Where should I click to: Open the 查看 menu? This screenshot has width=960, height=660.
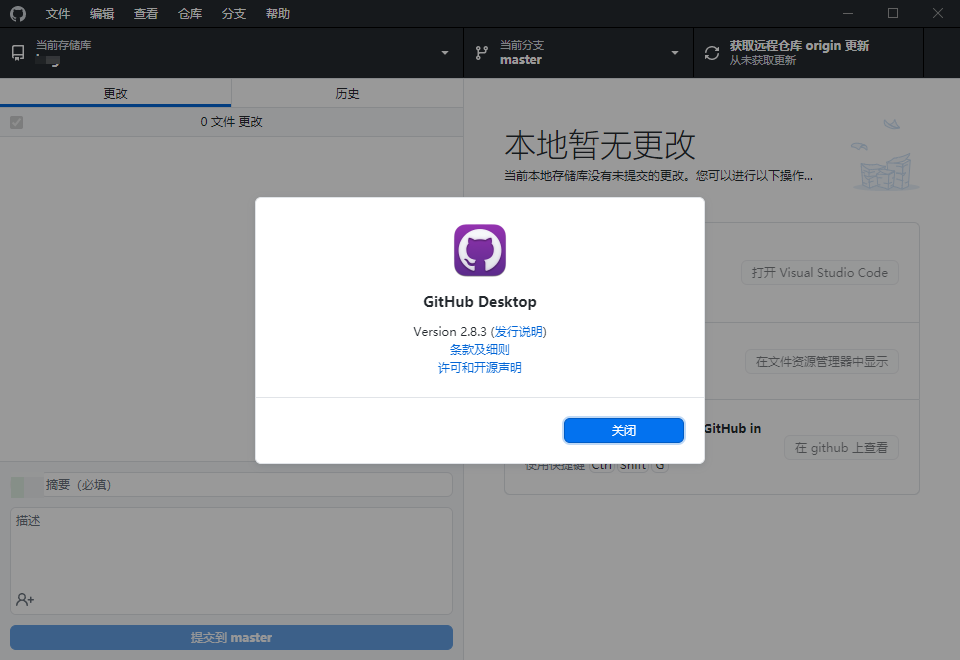tap(146, 13)
